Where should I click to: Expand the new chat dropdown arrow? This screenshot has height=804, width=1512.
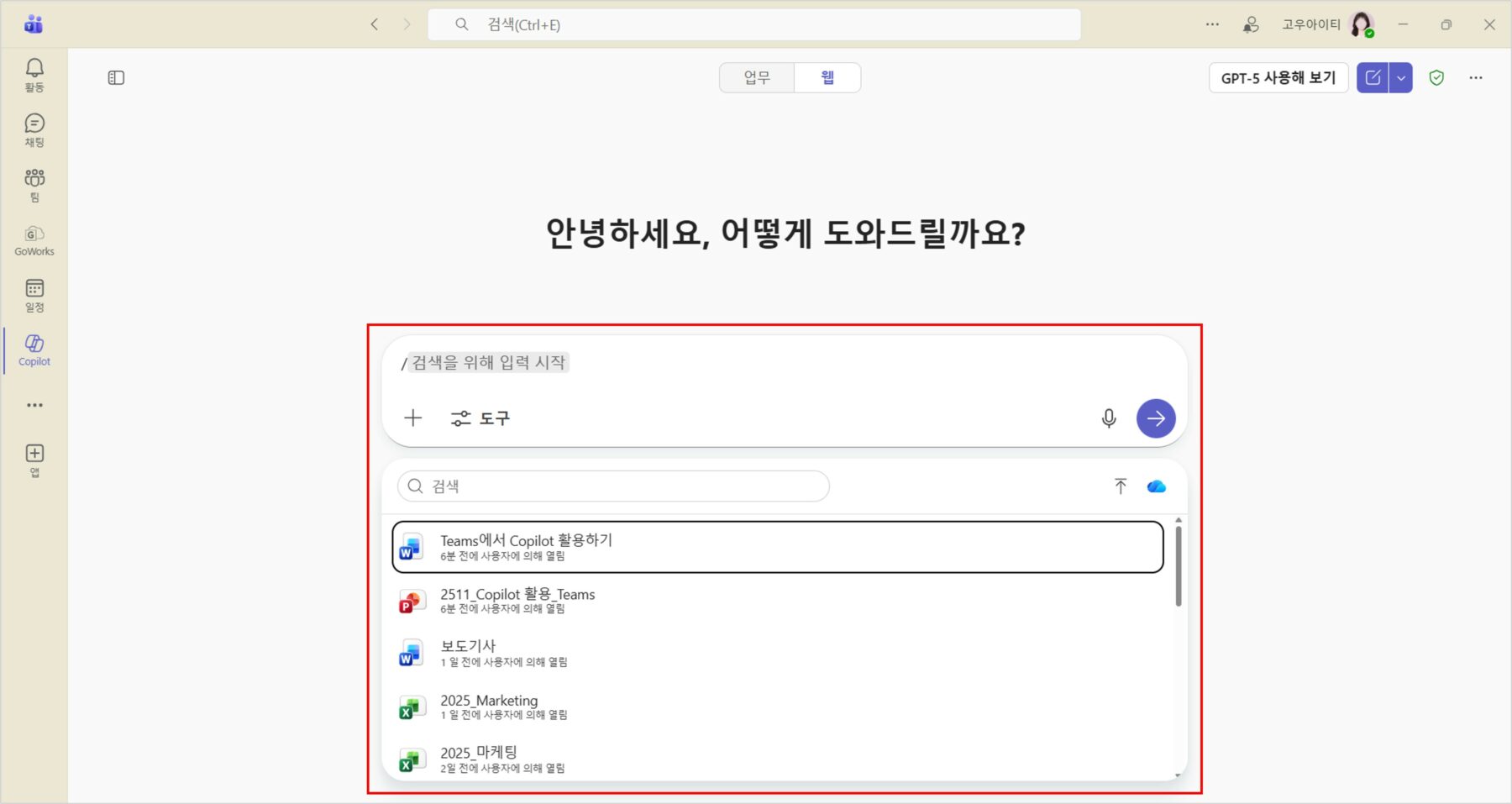pos(1400,78)
